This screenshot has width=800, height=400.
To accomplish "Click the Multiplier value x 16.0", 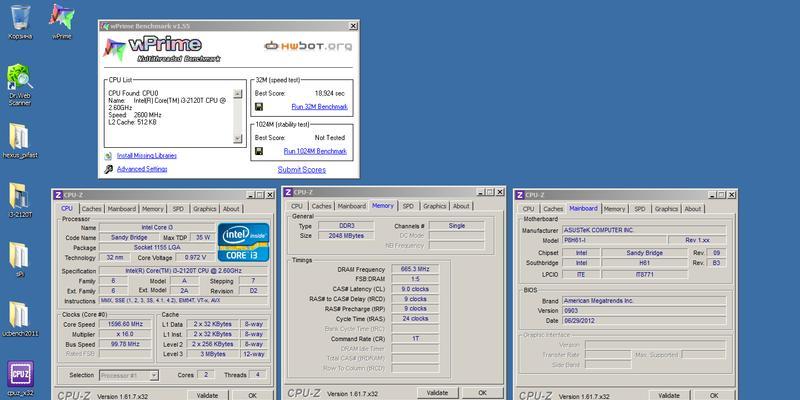I will (x=126, y=334).
